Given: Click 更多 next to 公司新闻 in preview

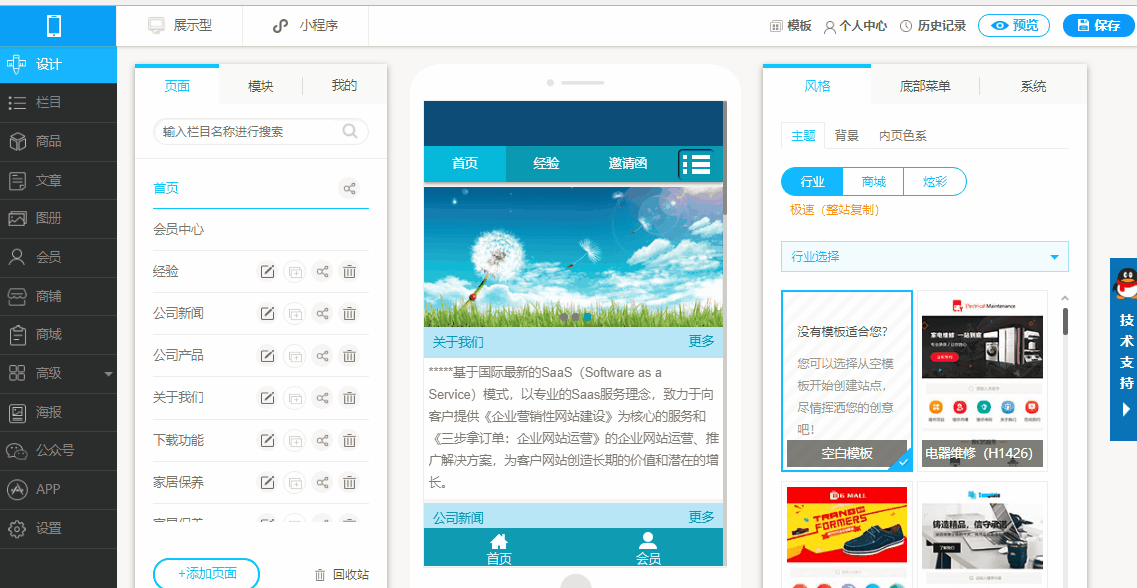Looking at the screenshot, I should 701,518.
